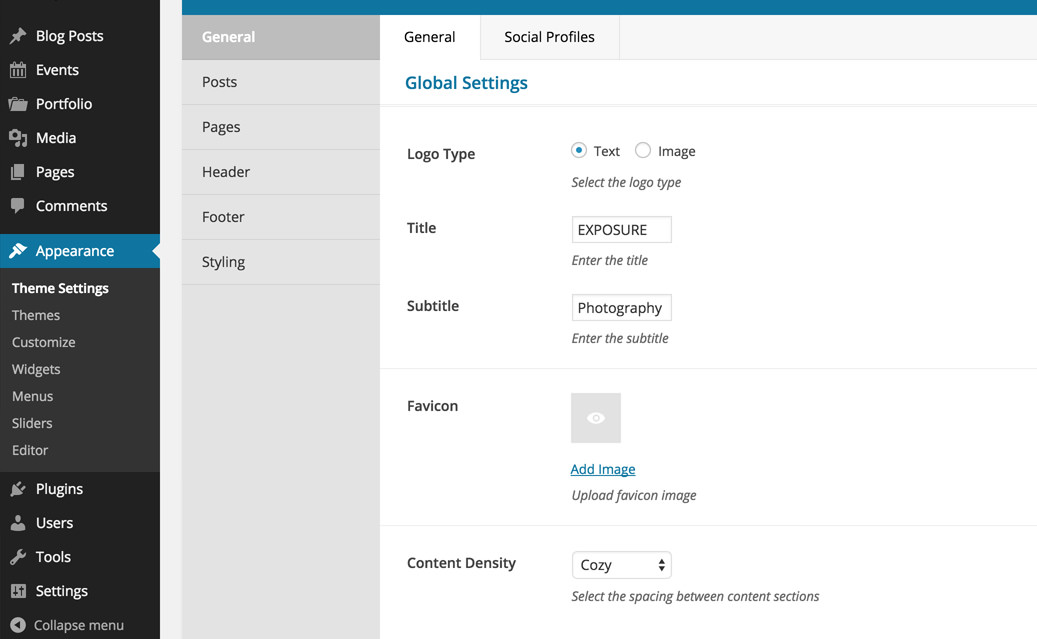Image resolution: width=1037 pixels, height=639 pixels.
Task: Open Customize under Appearance
Action: click(44, 343)
